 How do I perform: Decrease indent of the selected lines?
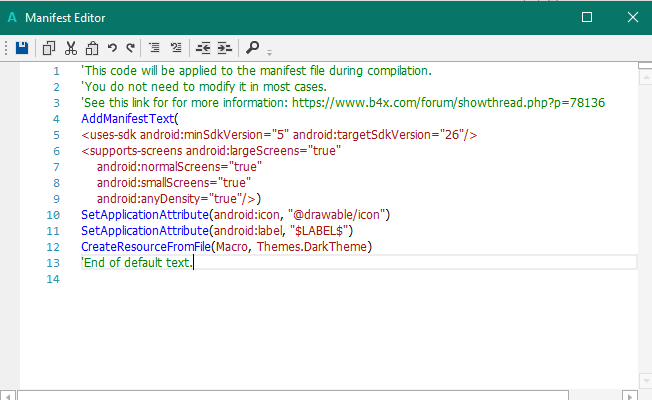click(203, 47)
